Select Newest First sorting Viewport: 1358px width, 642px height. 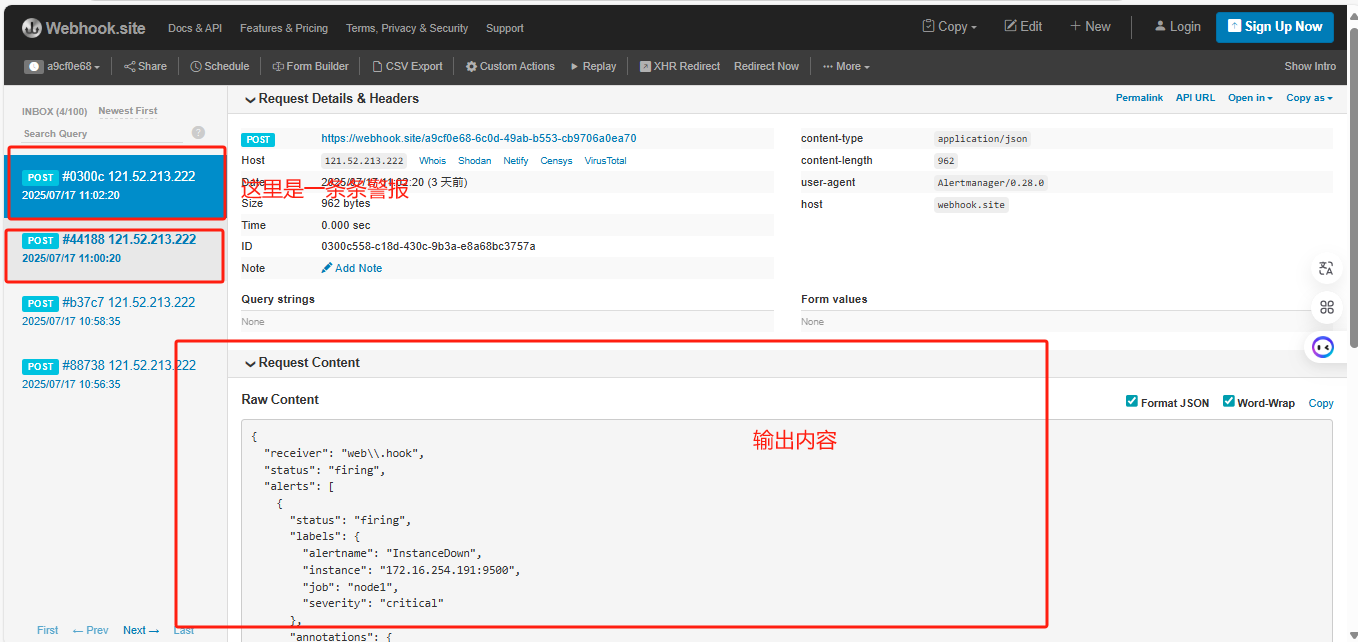(128, 111)
